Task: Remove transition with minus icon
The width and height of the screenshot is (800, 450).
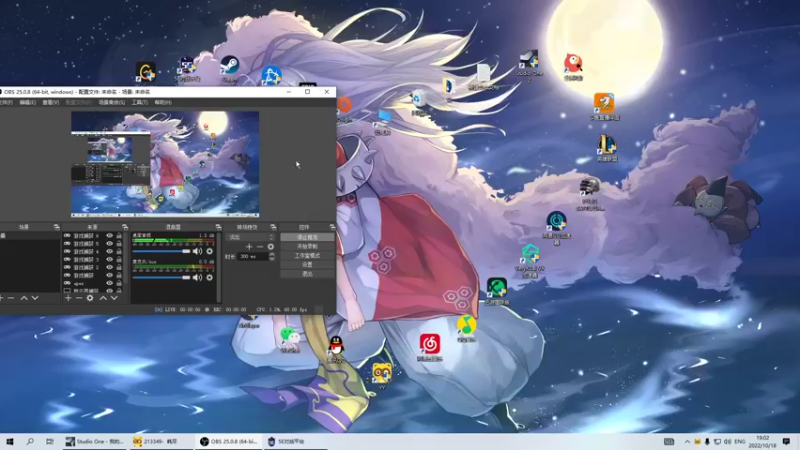Action: coord(260,246)
